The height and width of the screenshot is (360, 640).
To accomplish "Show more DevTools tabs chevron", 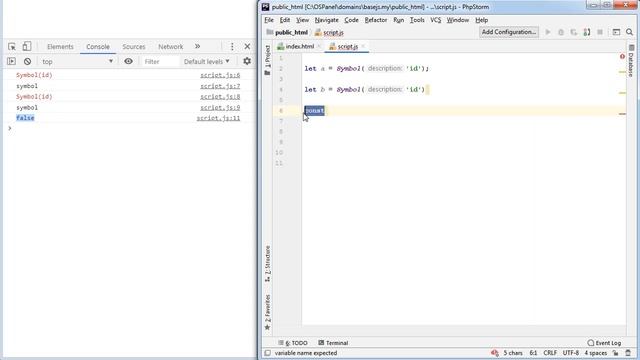I will tap(198, 47).
